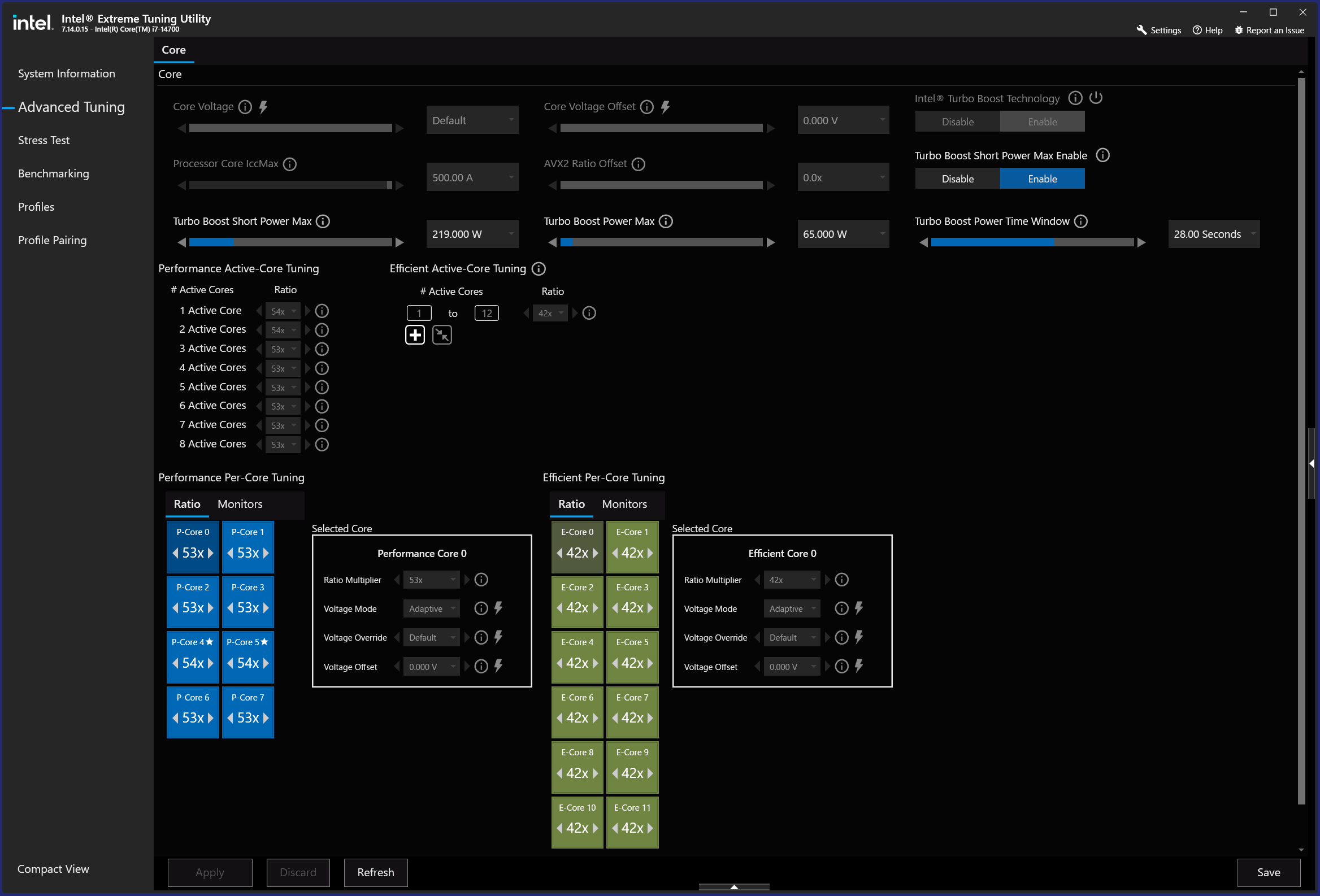Show info for the 4 Active Cores ratio
This screenshot has width=1320, height=896.
[322, 368]
